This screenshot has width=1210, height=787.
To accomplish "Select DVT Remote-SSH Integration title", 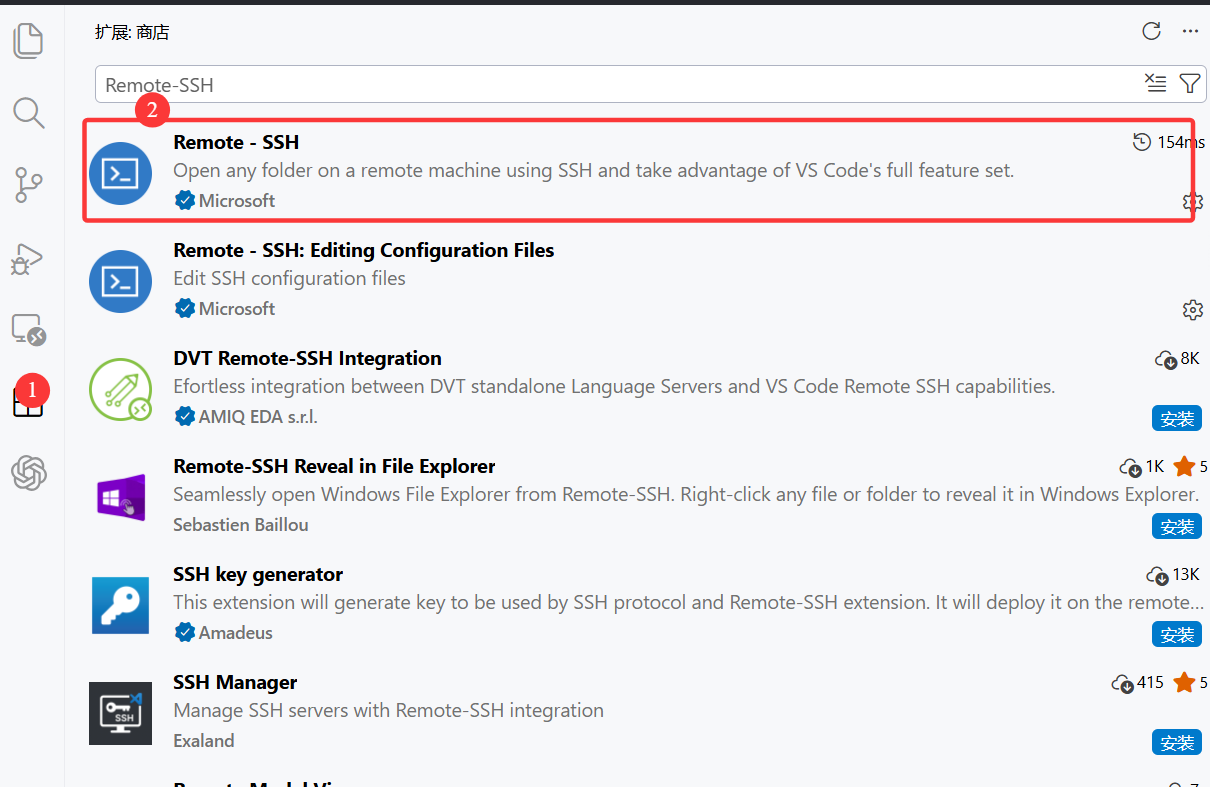I will [x=307, y=358].
